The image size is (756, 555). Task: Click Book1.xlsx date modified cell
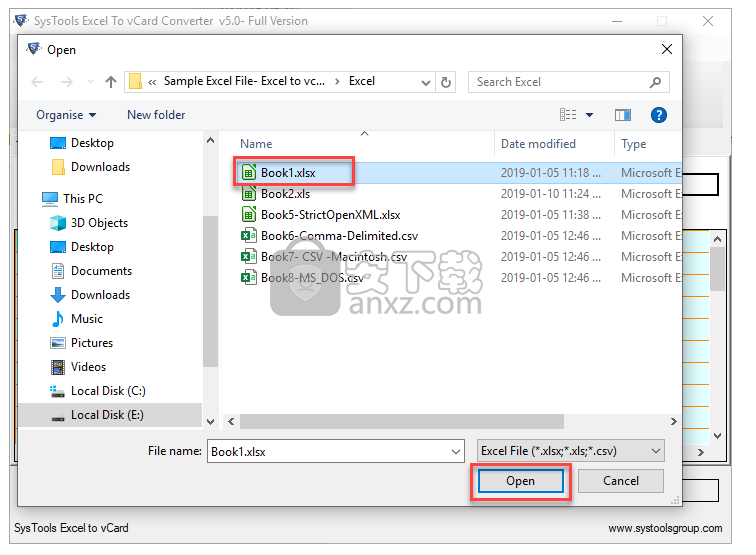pos(551,173)
